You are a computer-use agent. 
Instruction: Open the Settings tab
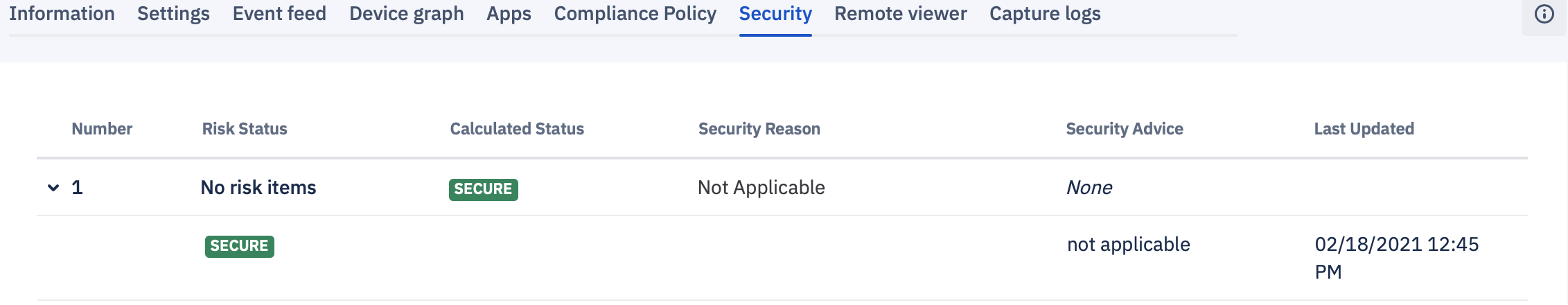click(173, 14)
